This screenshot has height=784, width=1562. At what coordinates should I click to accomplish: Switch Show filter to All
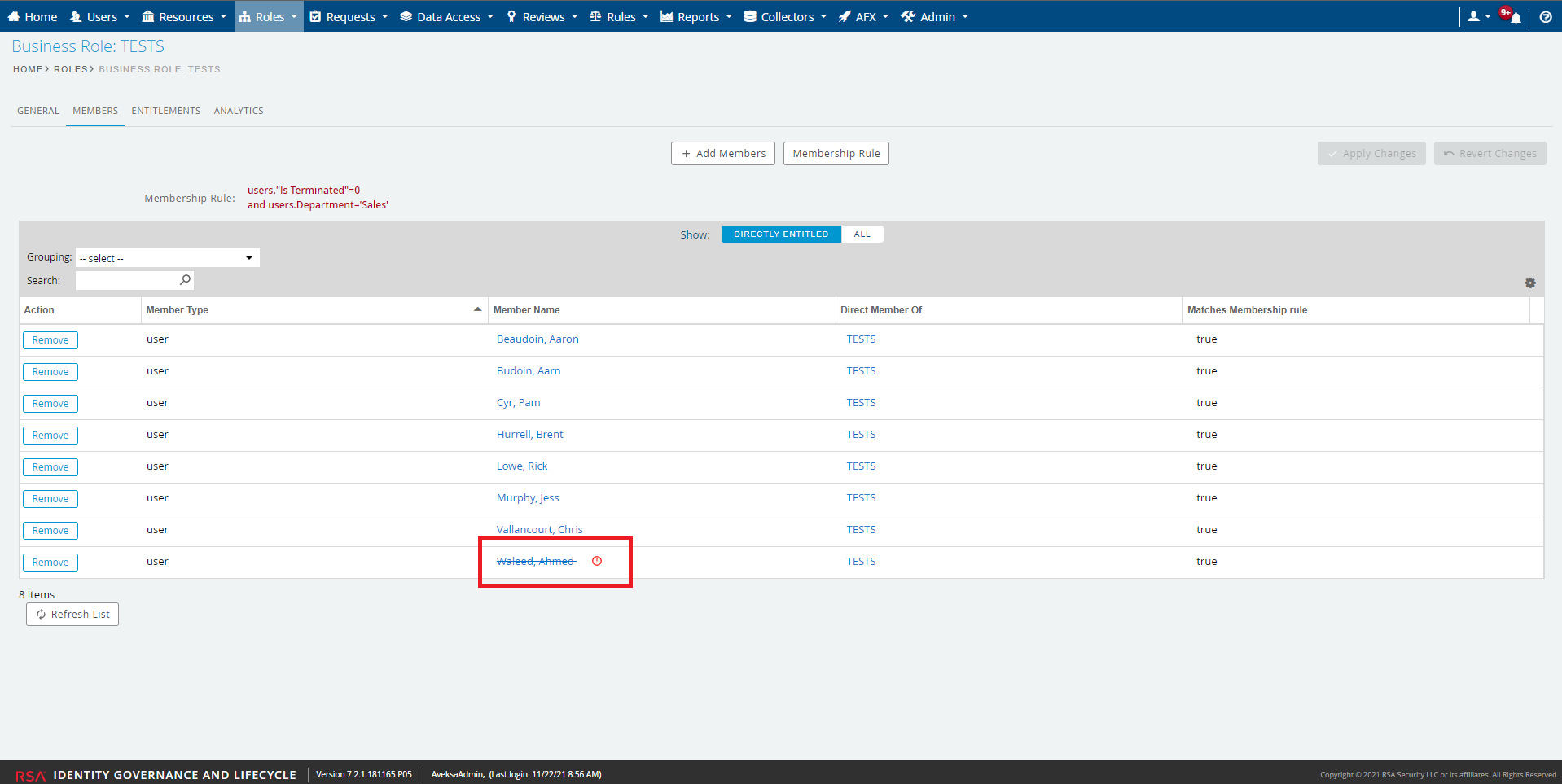862,234
